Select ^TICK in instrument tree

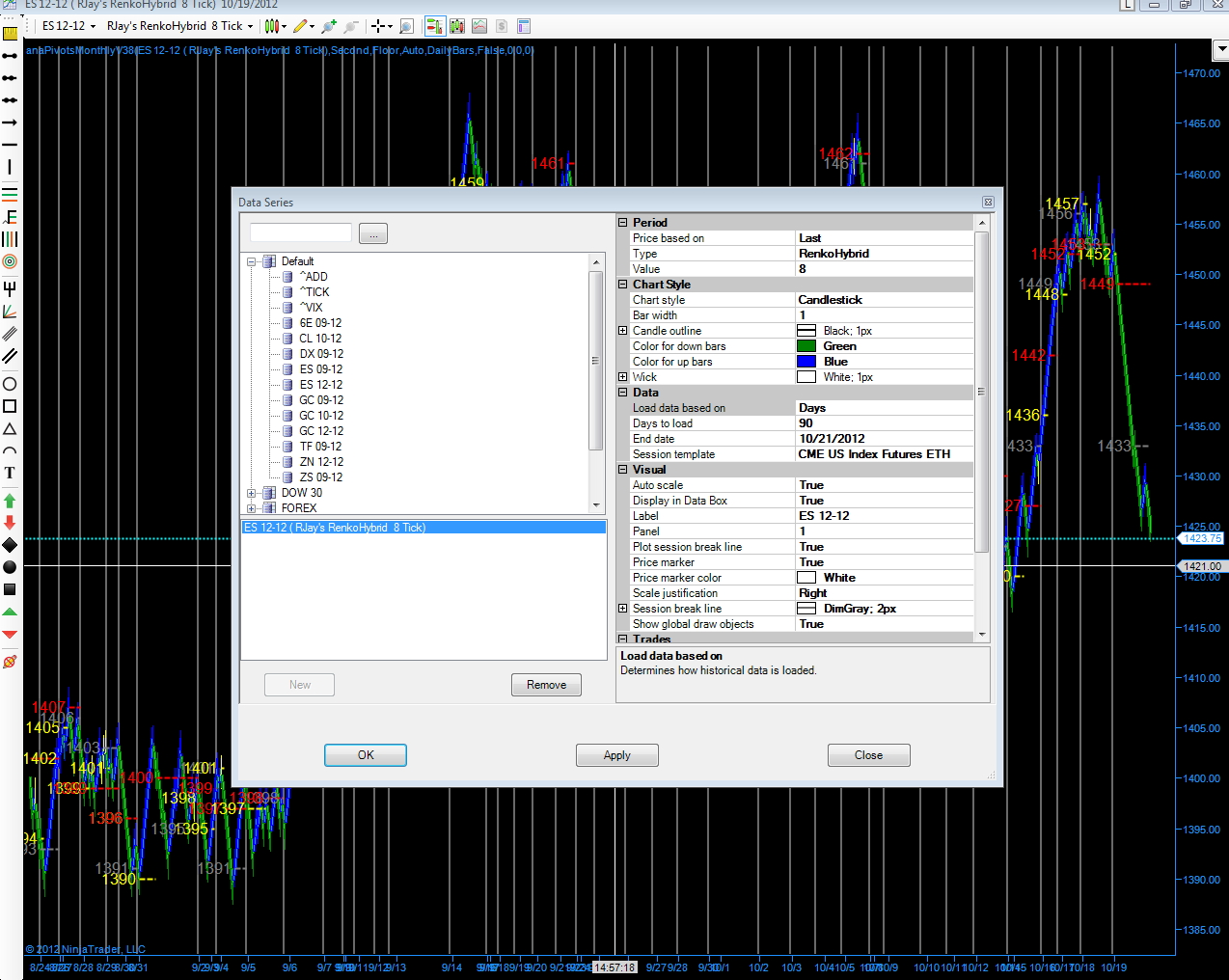tap(314, 292)
